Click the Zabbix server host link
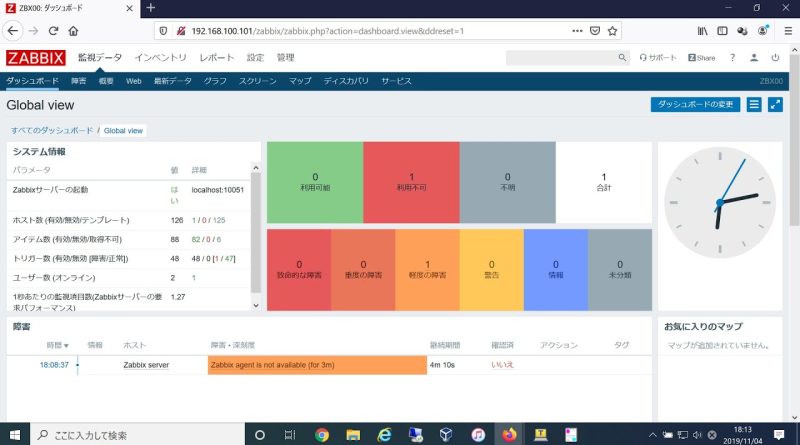 tap(146, 365)
